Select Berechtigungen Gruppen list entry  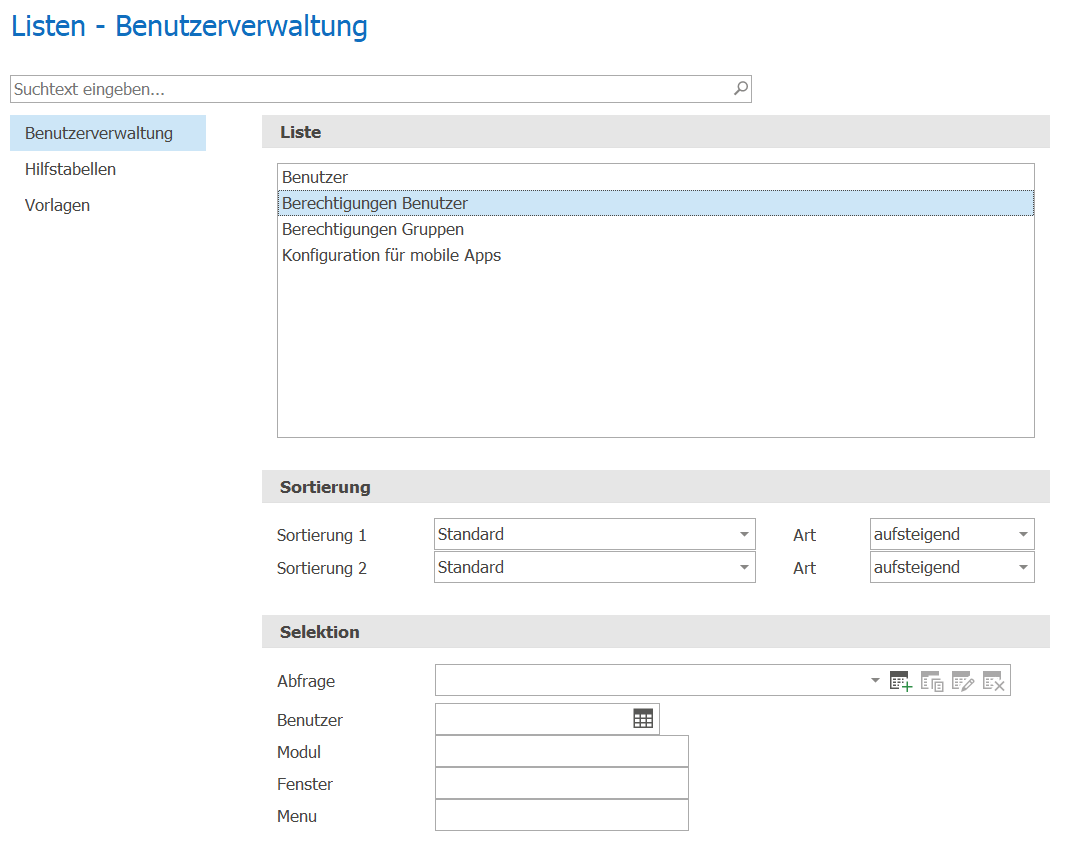point(656,229)
